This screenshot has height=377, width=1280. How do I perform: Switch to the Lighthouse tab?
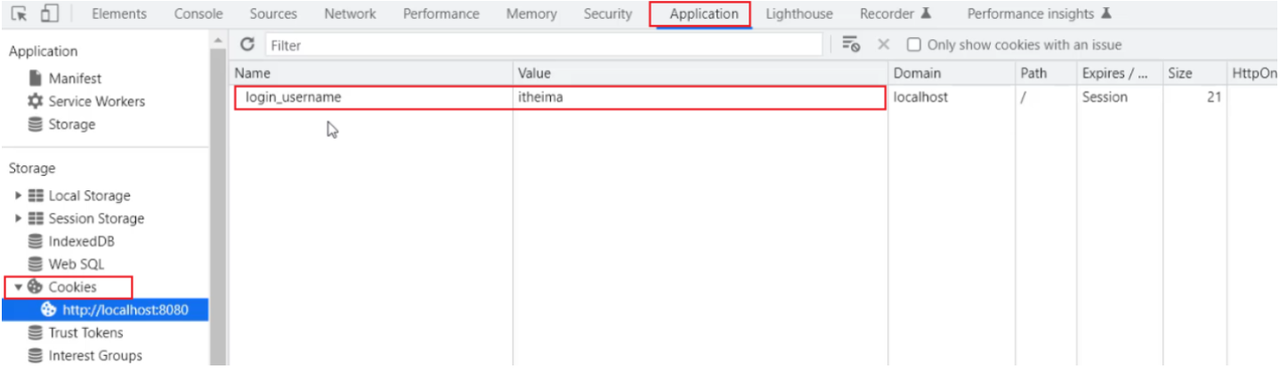coord(799,14)
